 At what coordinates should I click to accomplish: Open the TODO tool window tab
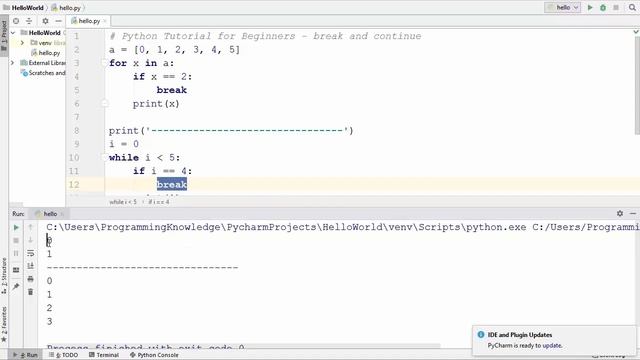pos(63,355)
